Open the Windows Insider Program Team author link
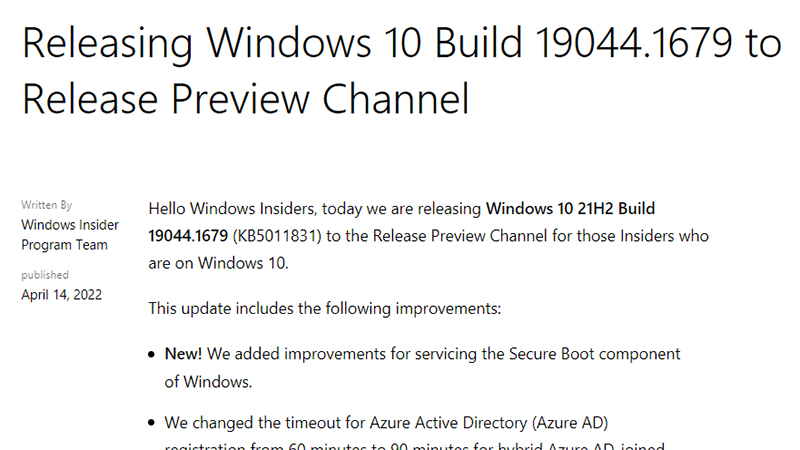The height and width of the screenshot is (450, 800). (64, 235)
